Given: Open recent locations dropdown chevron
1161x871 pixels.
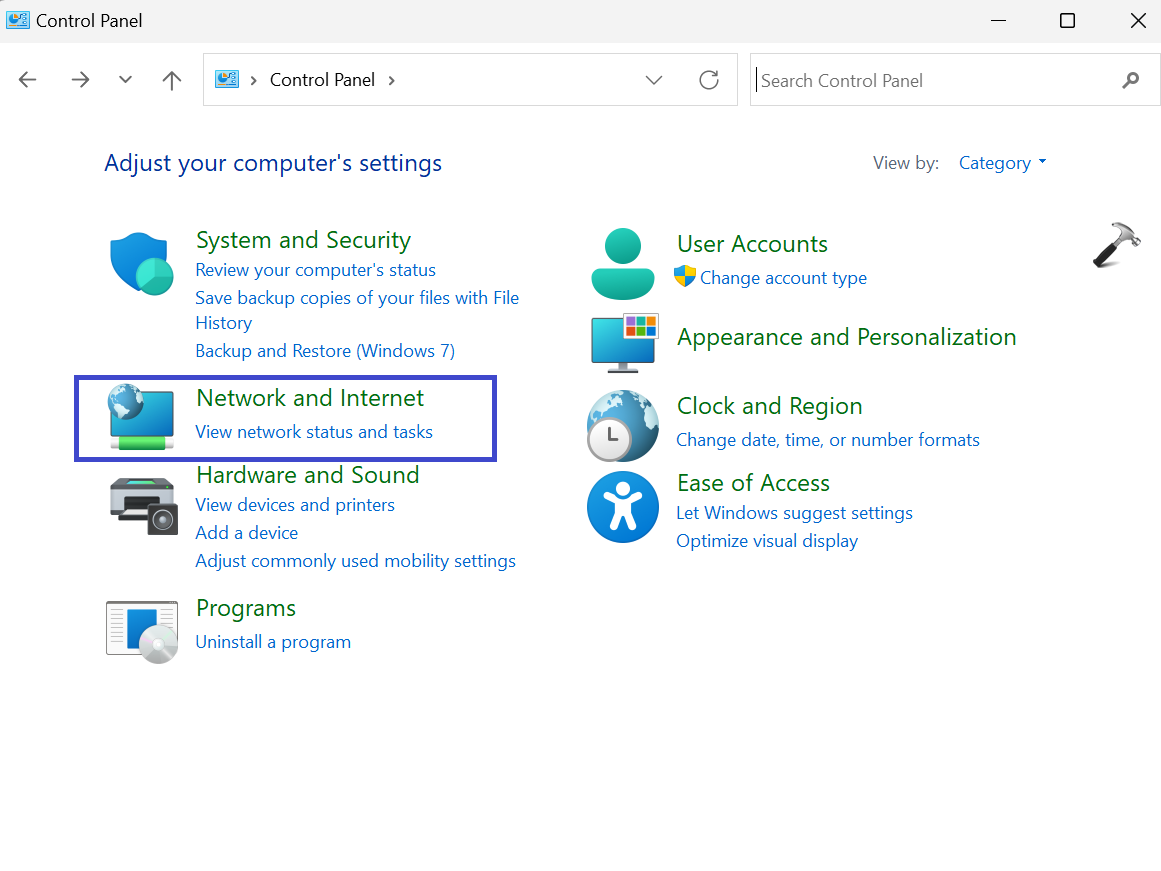Looking at the screenshot, I should (125, 80).
